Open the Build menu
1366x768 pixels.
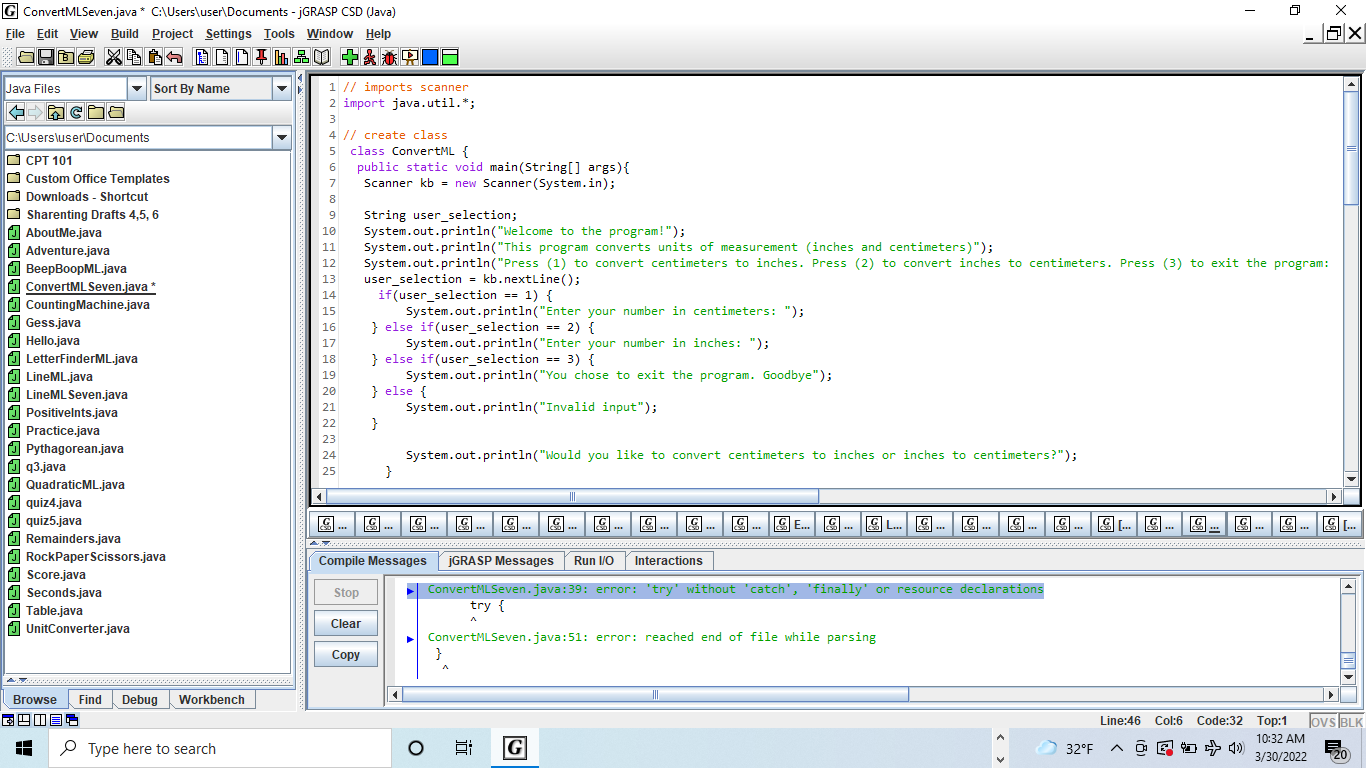(125, 33)
